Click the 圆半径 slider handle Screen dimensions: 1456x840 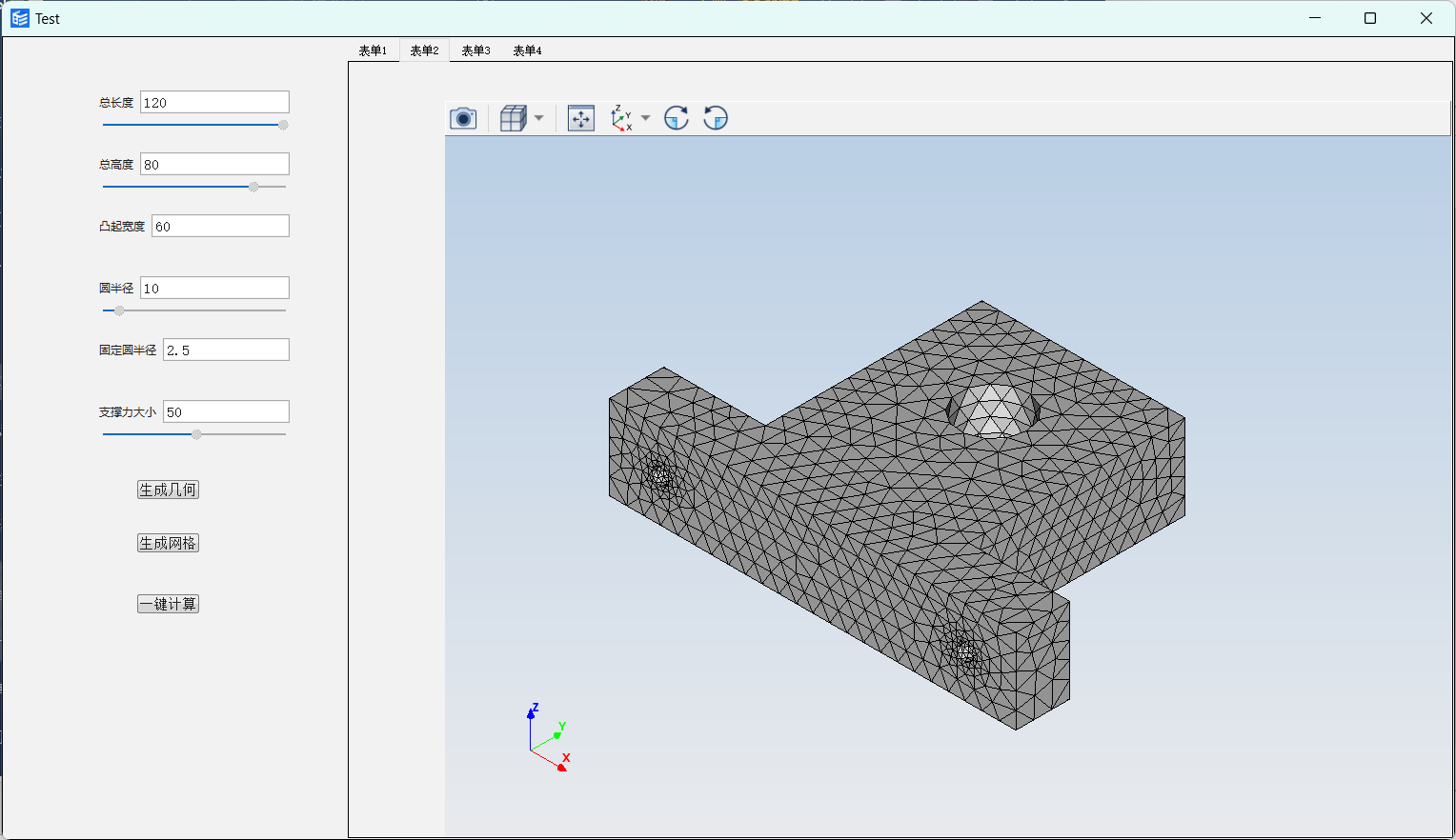tap(119, 310)
